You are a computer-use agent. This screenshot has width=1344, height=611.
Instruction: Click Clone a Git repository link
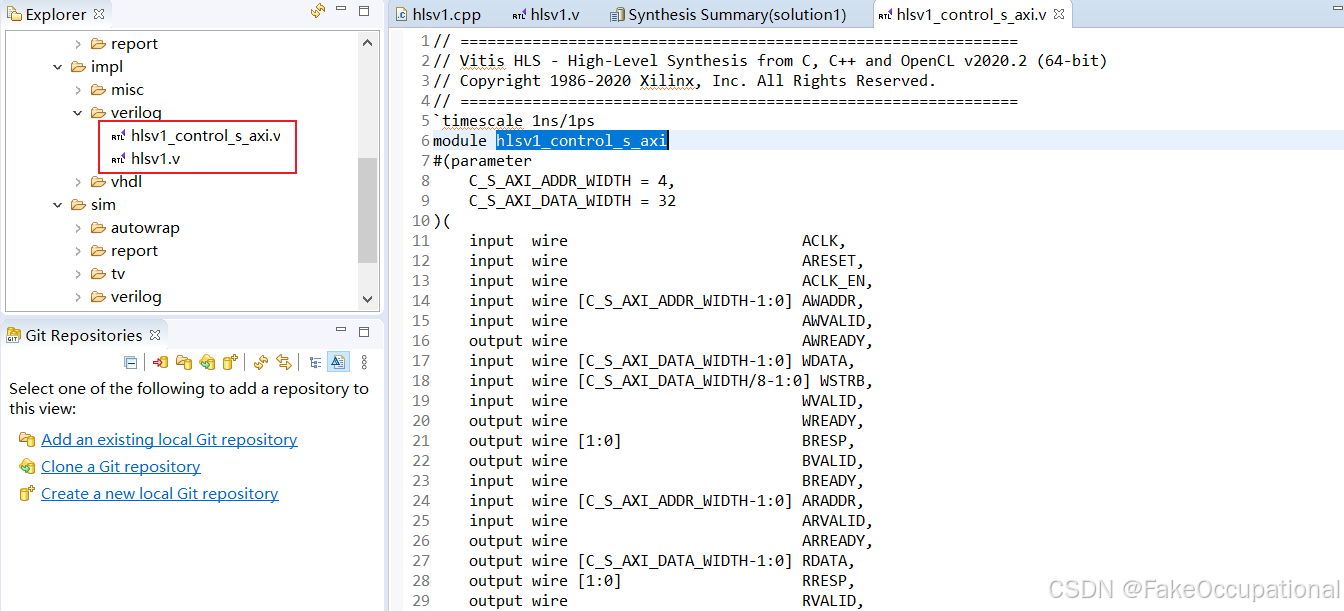click(120, 467)
